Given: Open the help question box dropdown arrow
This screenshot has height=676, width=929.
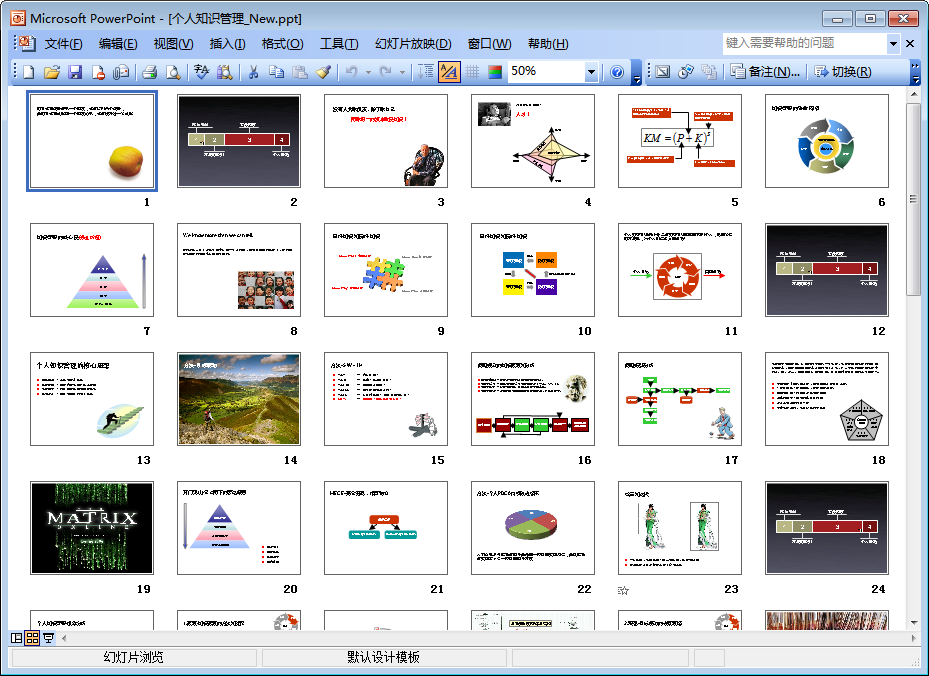Looking at the screenshot, I should coord(893,43).
